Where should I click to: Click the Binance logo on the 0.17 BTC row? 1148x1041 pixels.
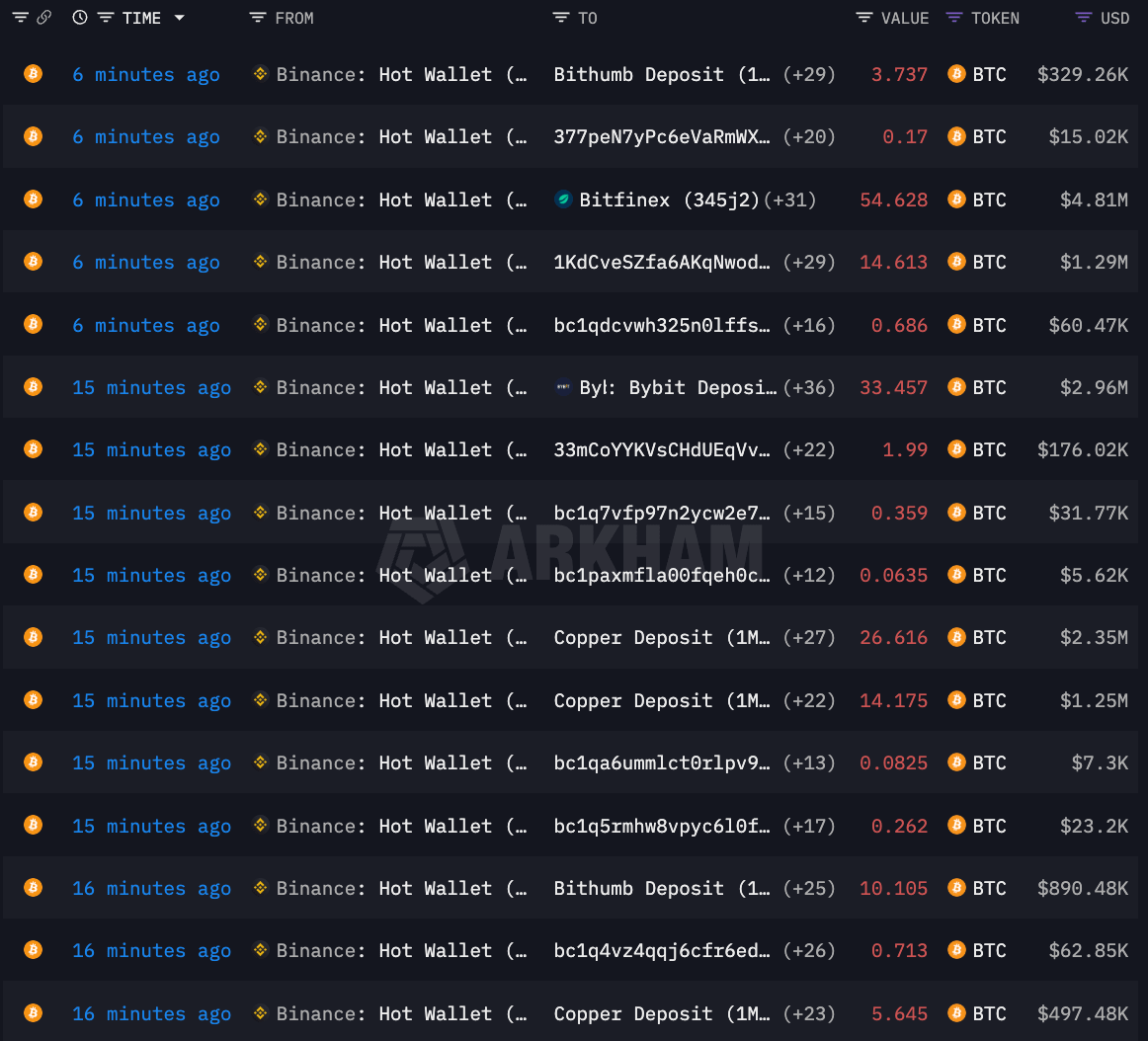click(x=260, y=136)
